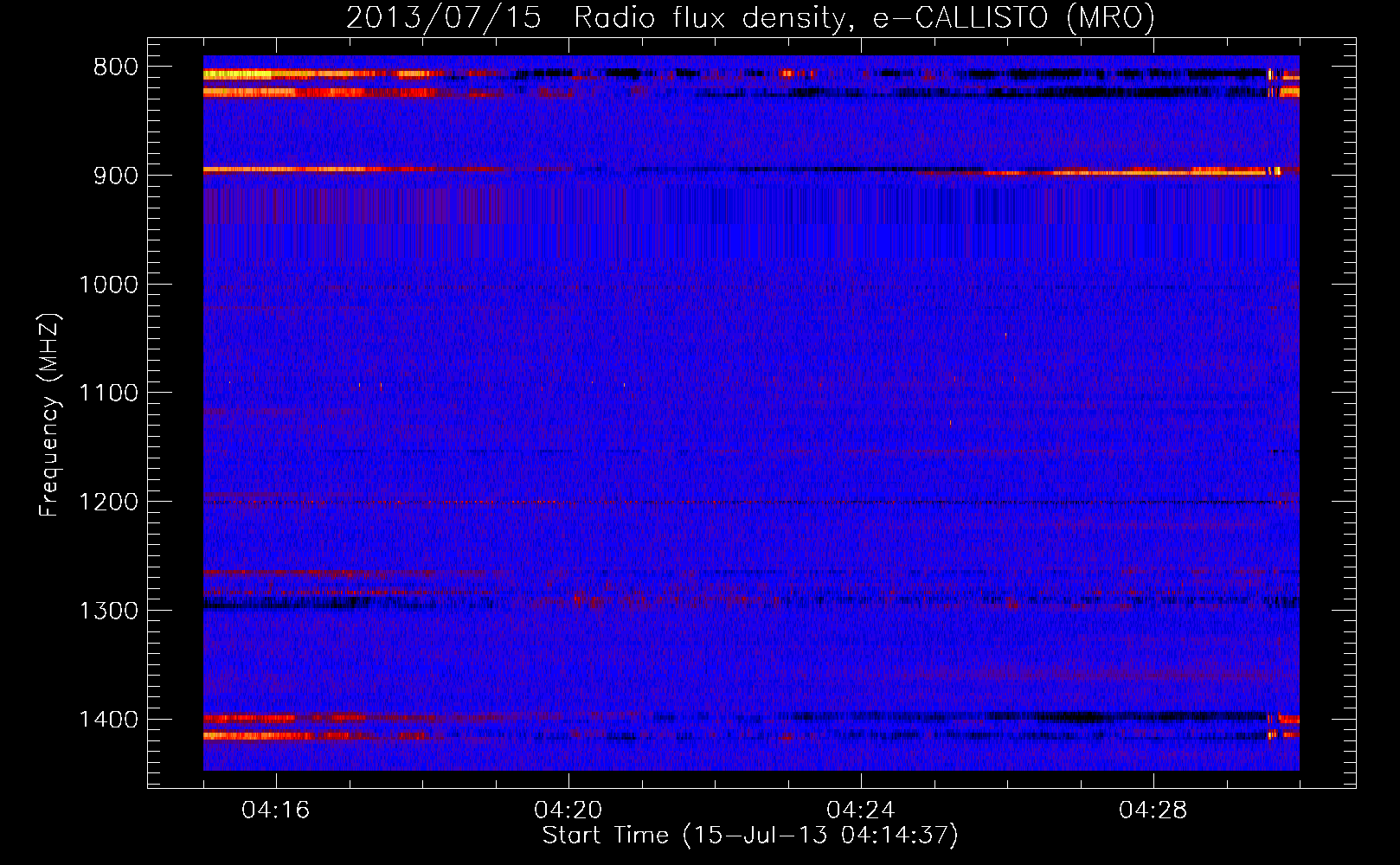This screenshot has height=865, width=1400.
Task: Click the 04:20 time tick label
Action: pos(568,811)
